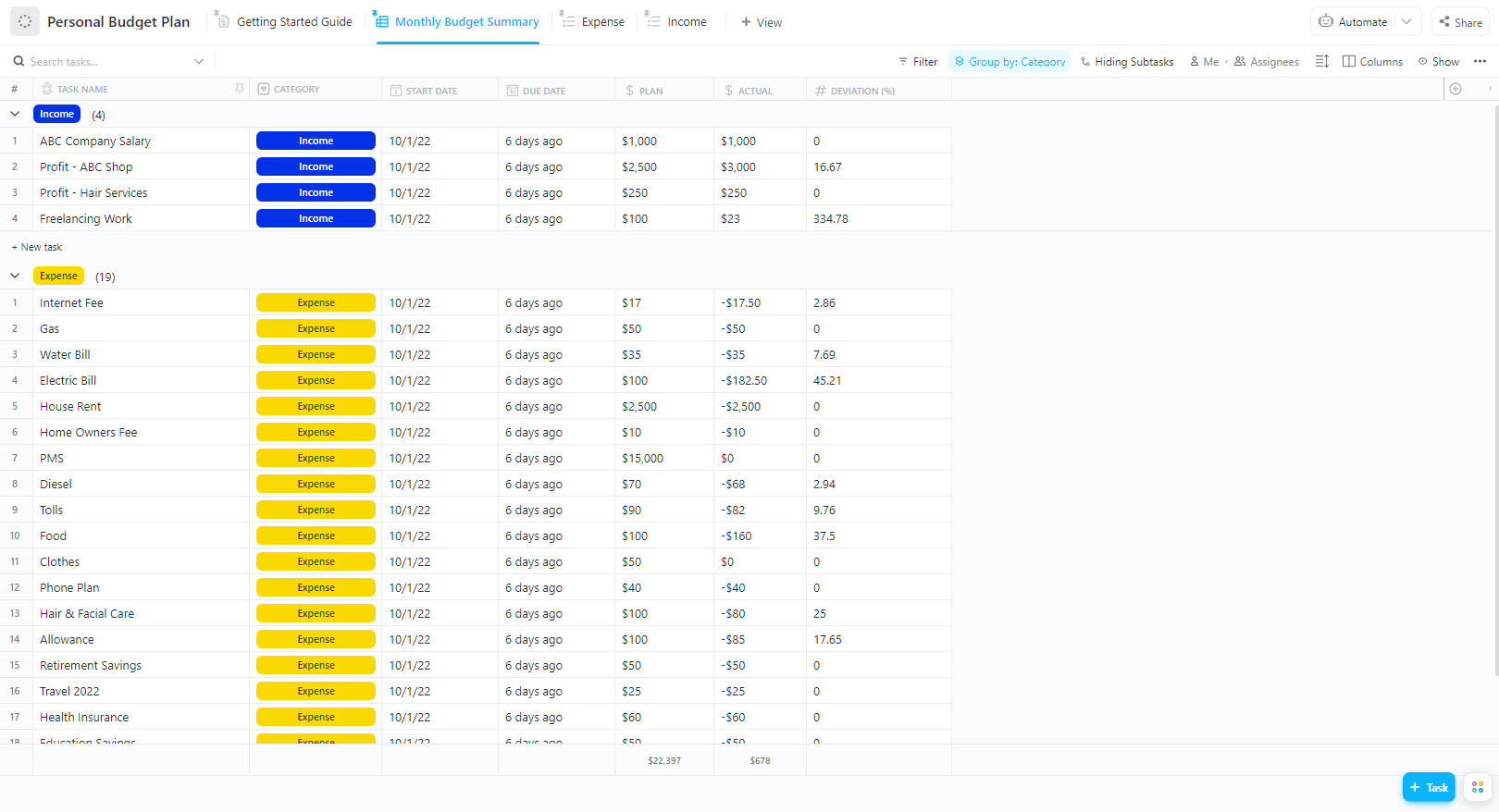Click the row height adjust icon
The width and height of the screenshot is (1499, 812).
click(x=1321, y=61)
